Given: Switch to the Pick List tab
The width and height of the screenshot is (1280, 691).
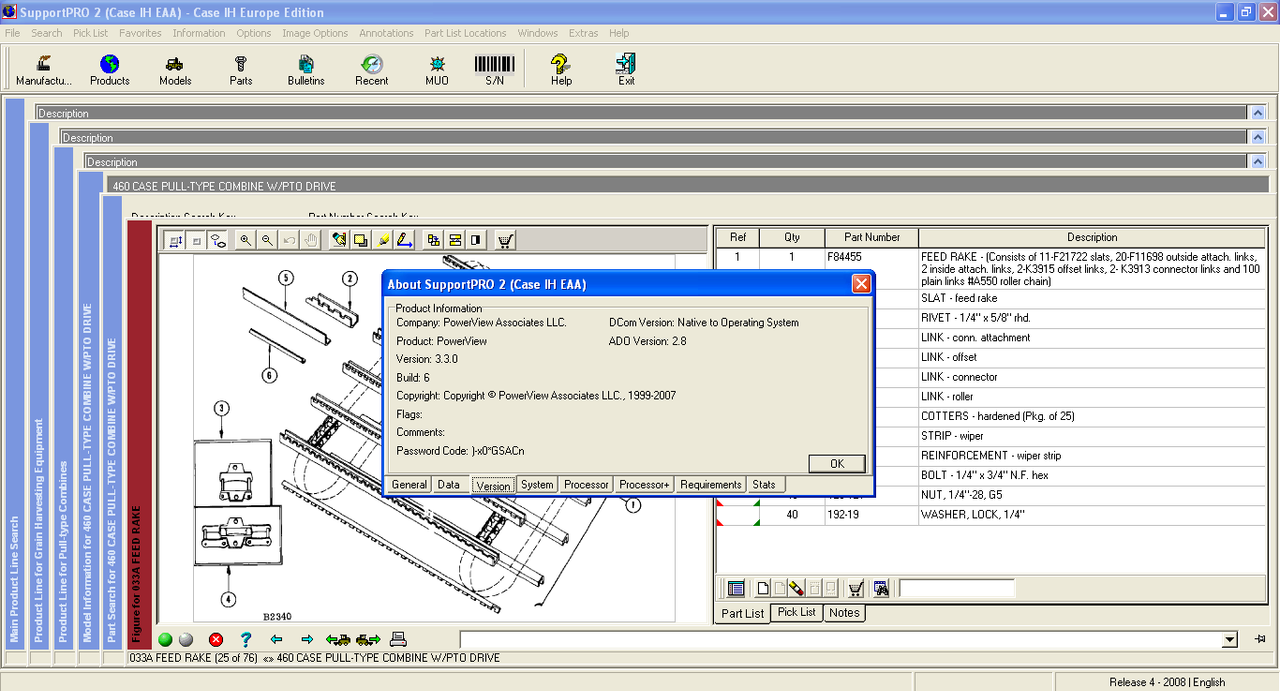Looking at the screenshot, I should pos(796,612).
